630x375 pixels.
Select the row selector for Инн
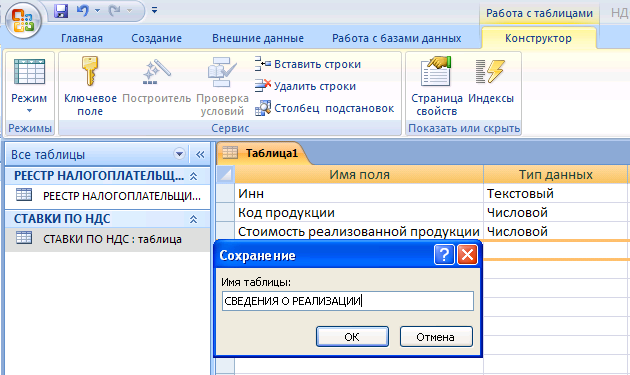click(x=225, y=193)
